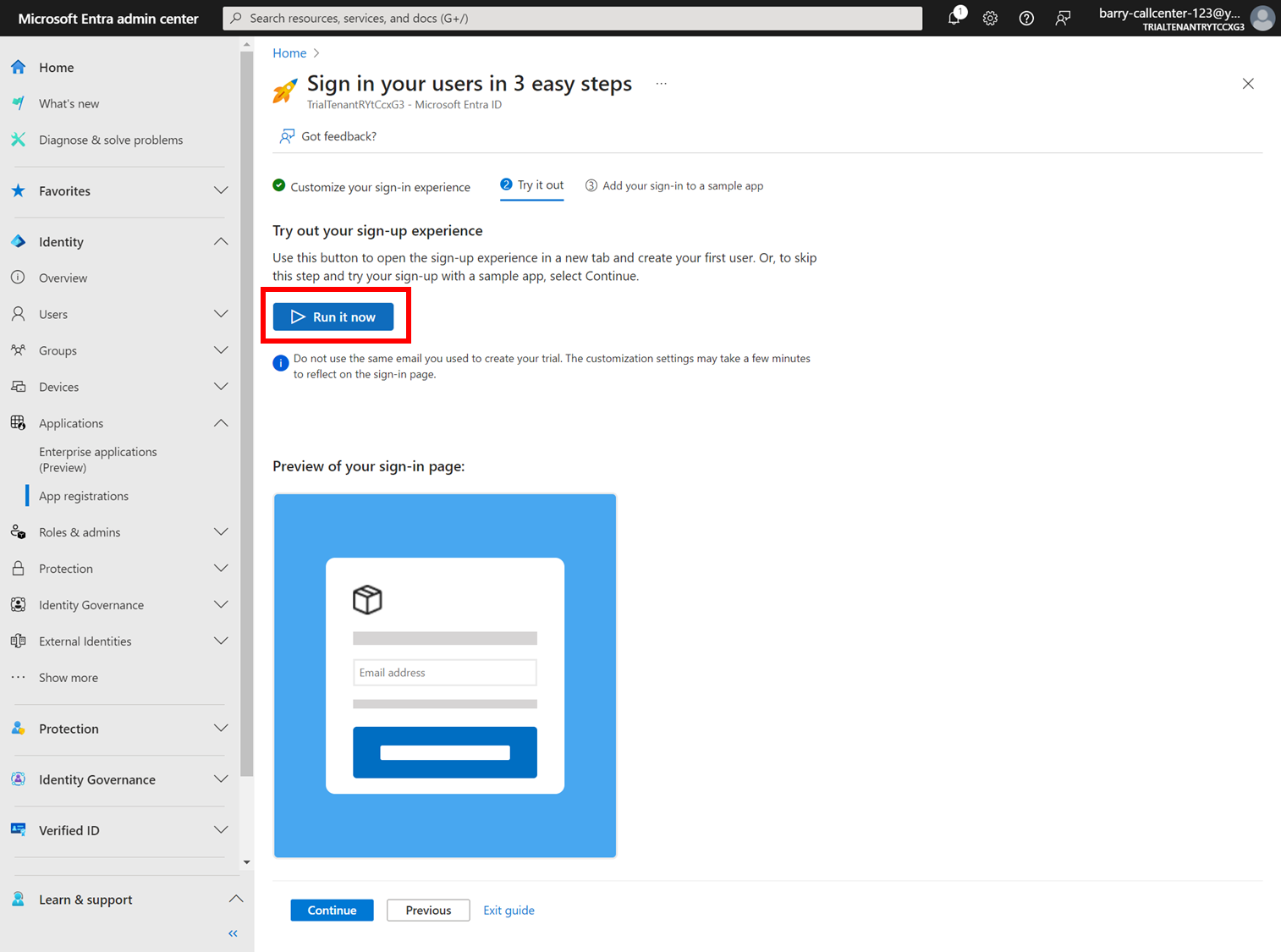Expand the top-level Protection section

click(221, 729)
